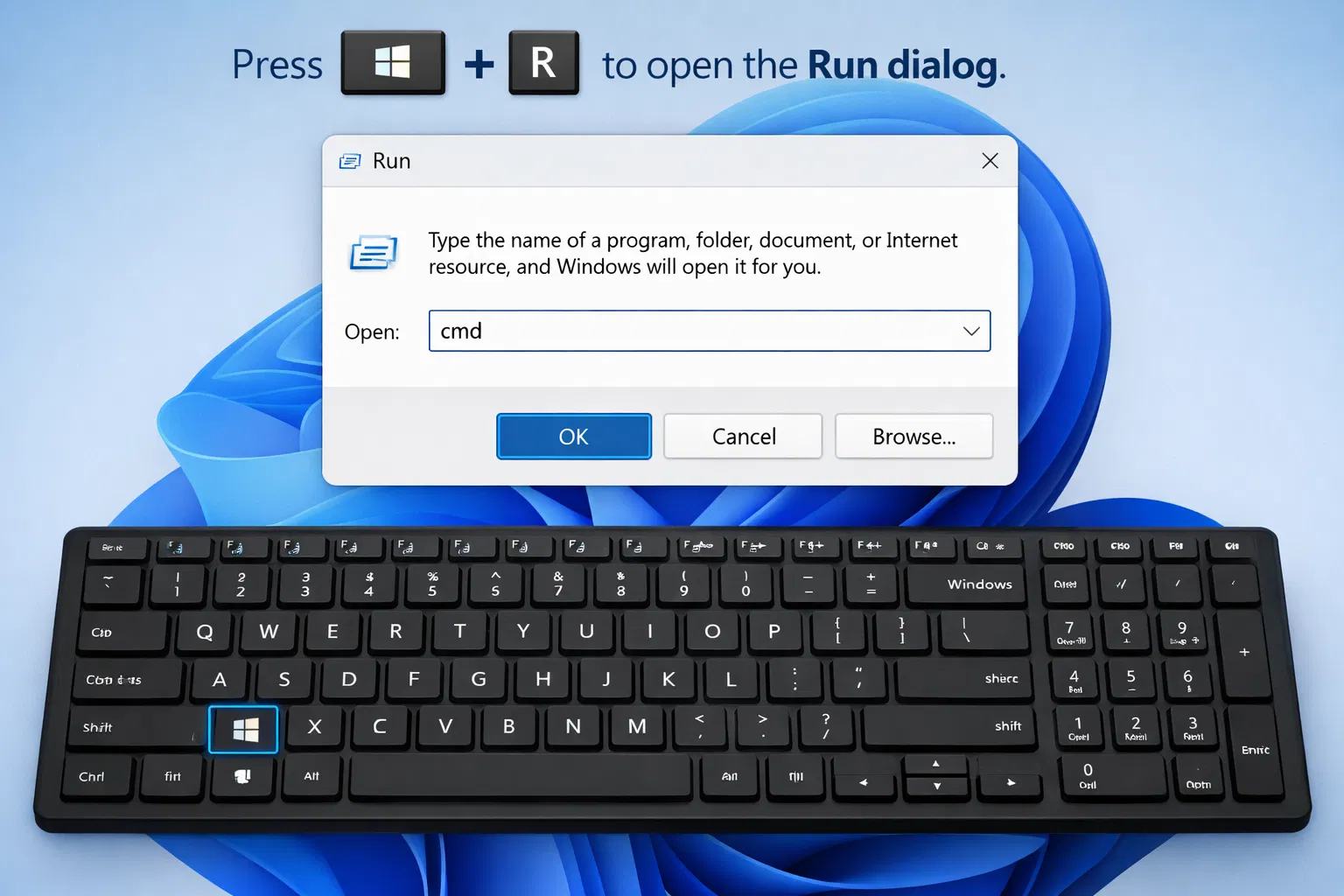Click the O key on the keyboard
The height and width of the screenshot is (896, 1344).
point(712,632)
